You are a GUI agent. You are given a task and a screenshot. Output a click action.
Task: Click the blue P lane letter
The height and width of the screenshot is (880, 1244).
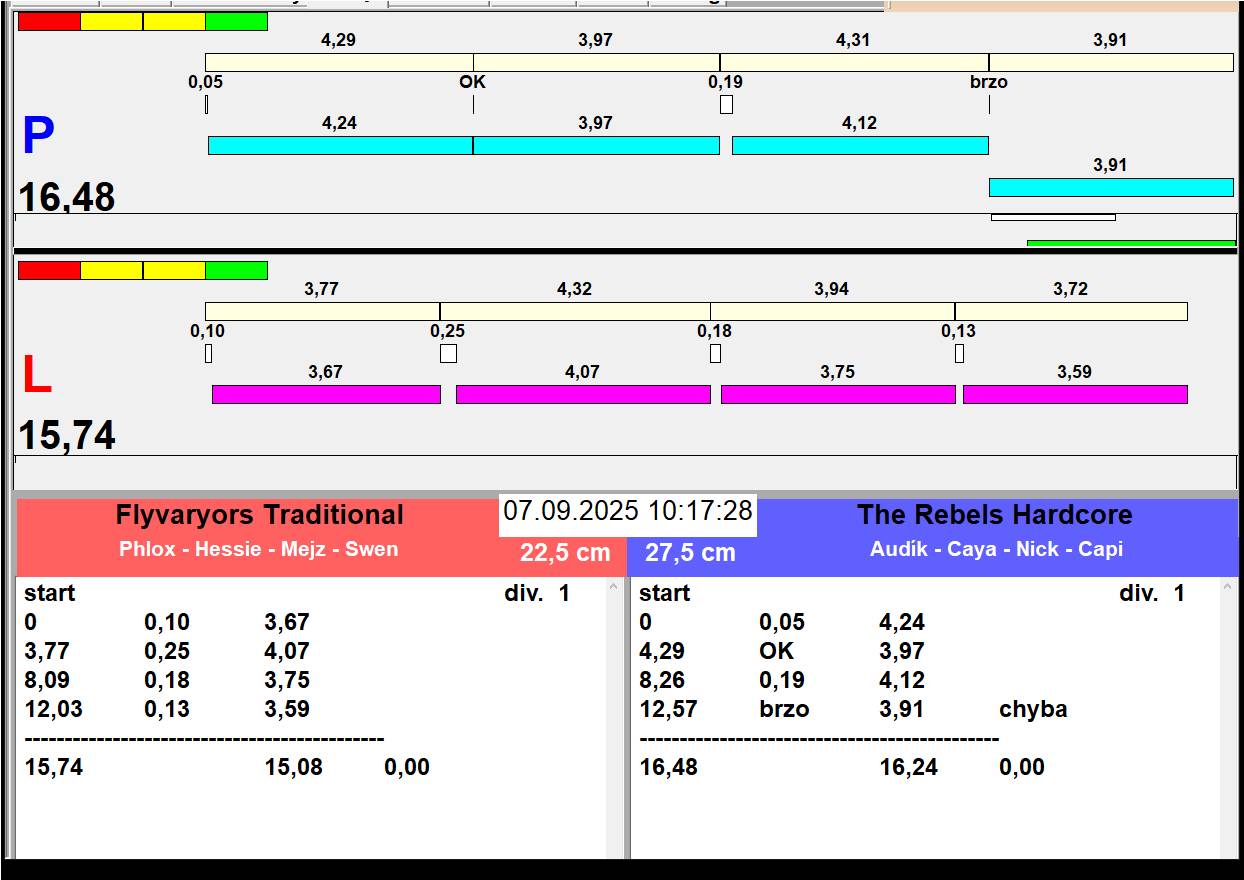pyautogui.click(x=38, y=137)
